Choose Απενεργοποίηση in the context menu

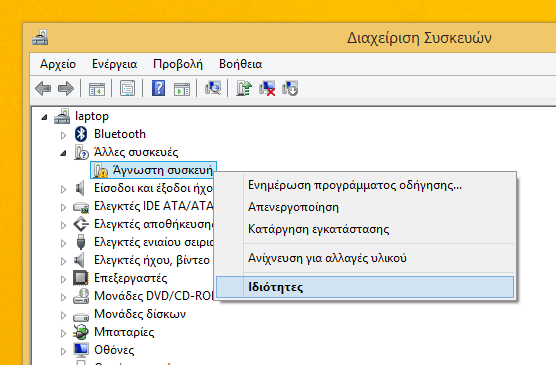pos(365,207)
